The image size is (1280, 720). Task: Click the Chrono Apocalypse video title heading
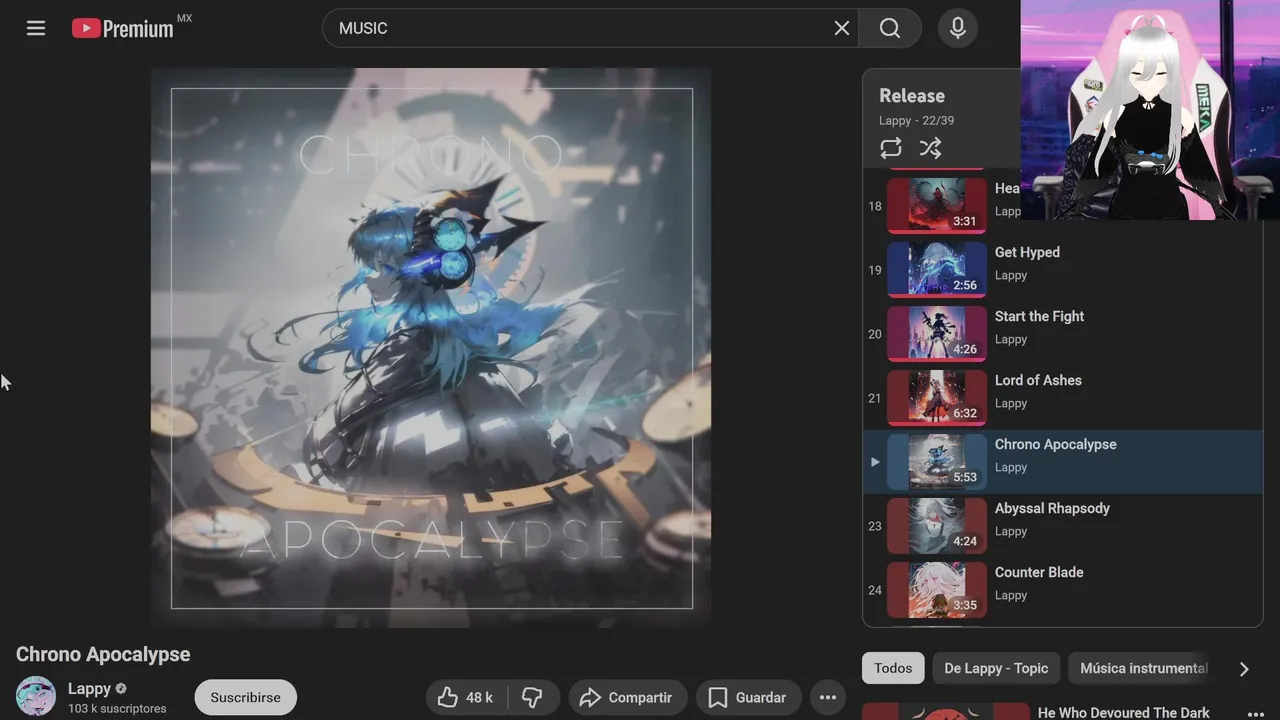tap(103, 654)
